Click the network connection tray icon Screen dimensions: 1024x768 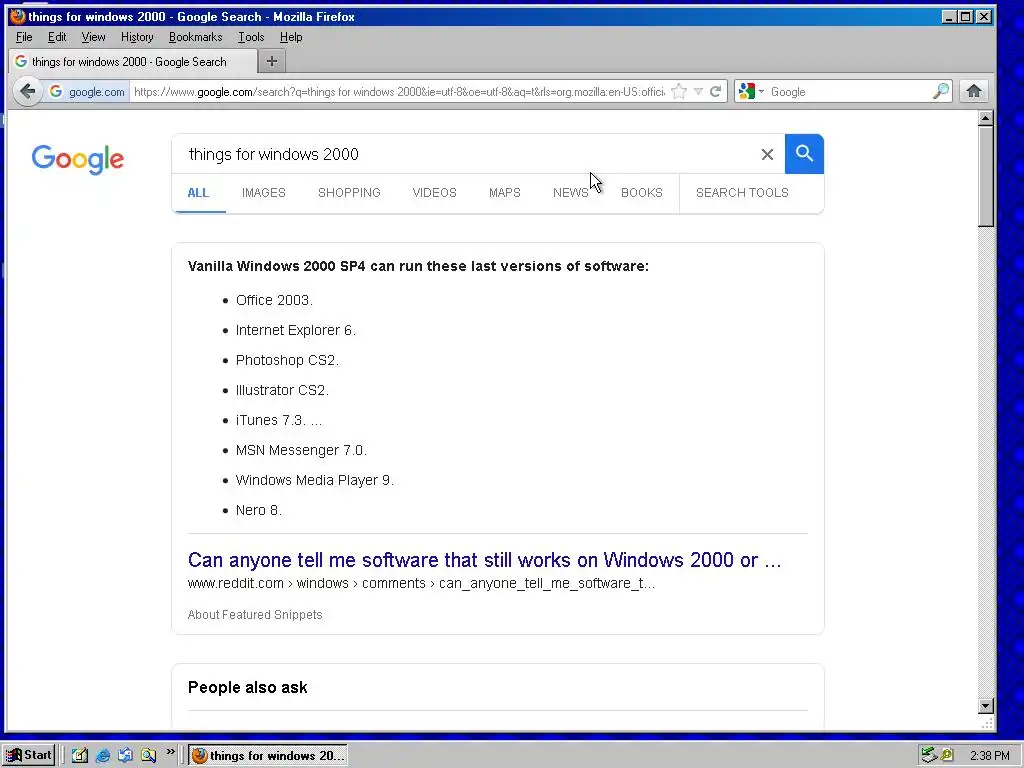pos(929,756)
